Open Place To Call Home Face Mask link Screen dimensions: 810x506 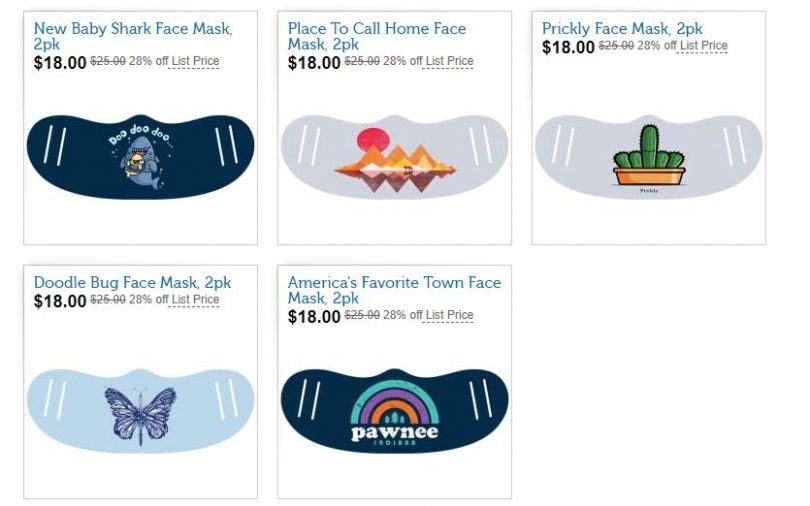[376, 29]
